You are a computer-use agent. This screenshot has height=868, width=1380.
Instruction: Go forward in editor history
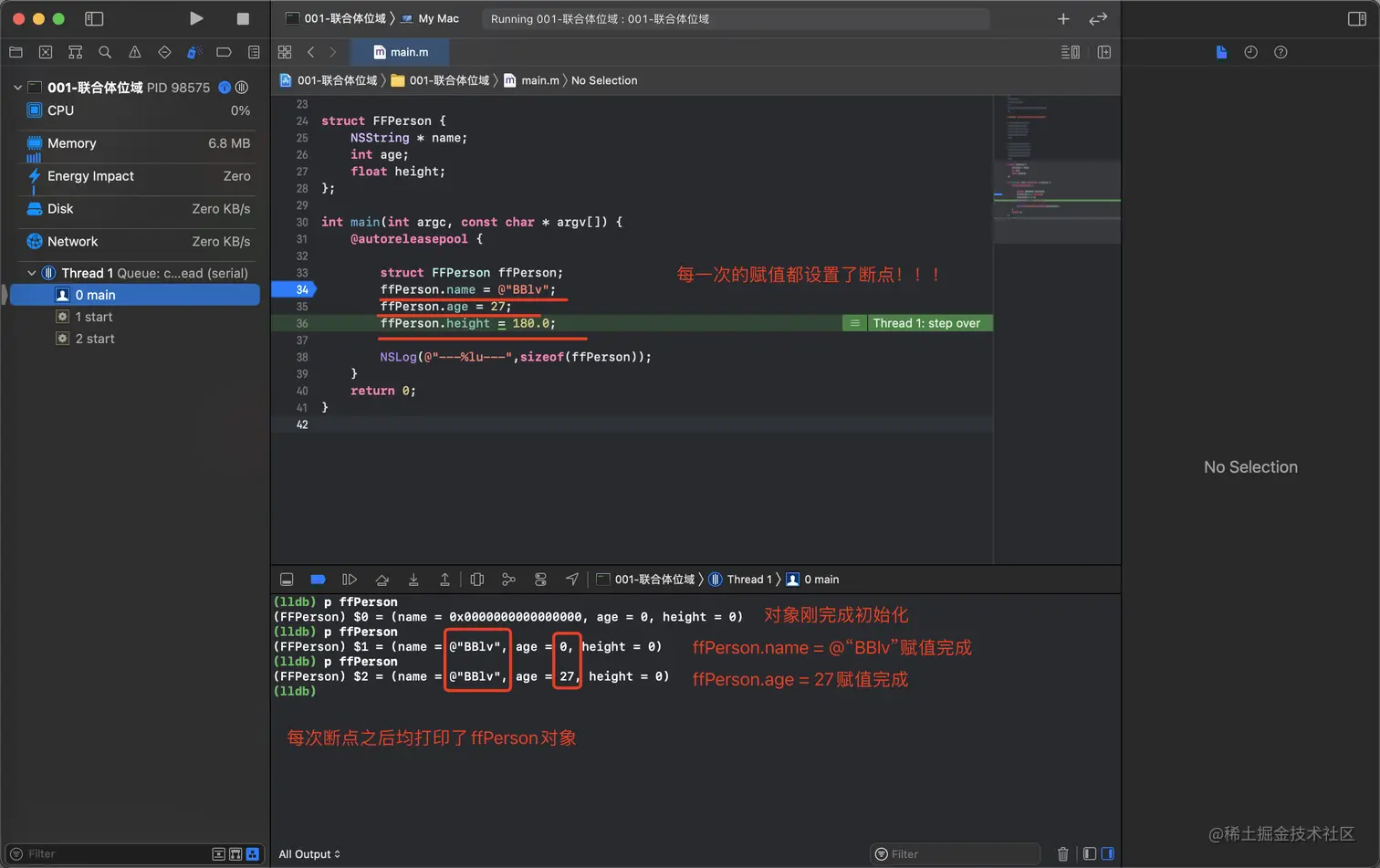332,52
